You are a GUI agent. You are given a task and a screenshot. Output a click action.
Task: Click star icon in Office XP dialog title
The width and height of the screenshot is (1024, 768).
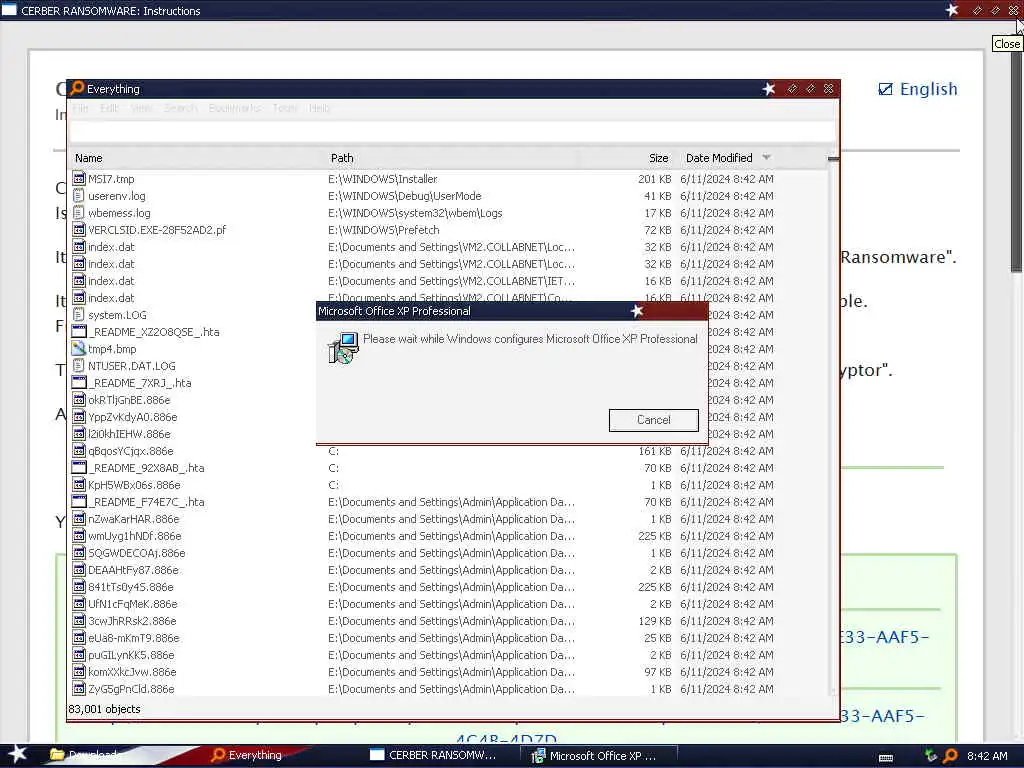click(637, 311)
